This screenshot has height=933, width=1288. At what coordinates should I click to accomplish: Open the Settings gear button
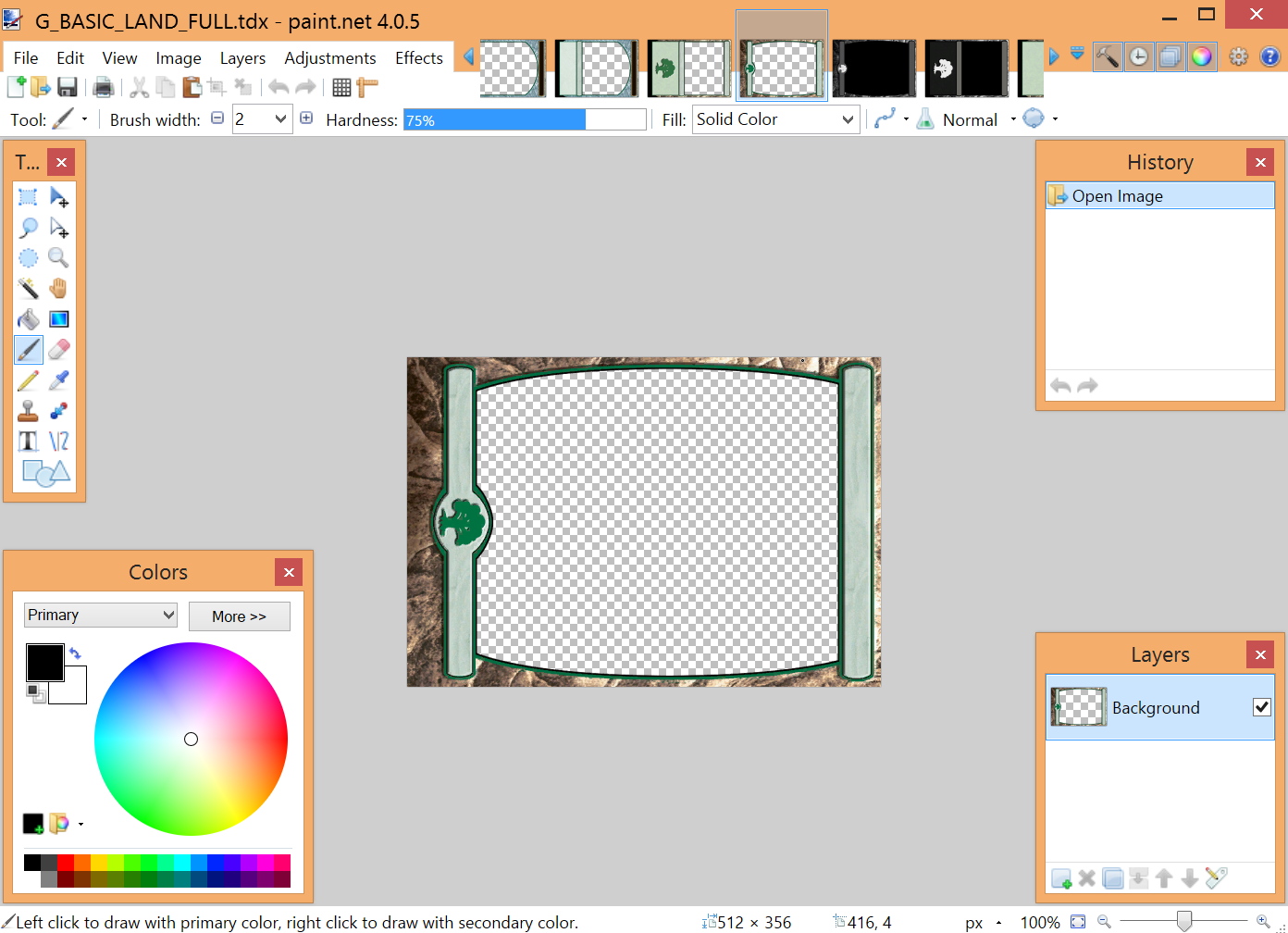point(1238,56)
